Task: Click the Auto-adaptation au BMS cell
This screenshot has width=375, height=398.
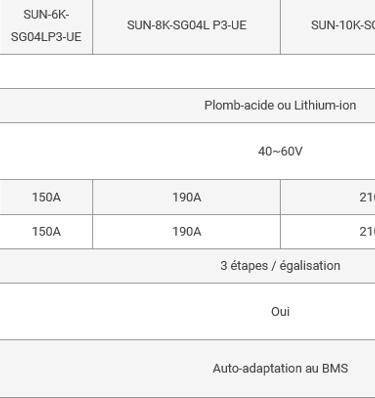Action: coord(187,368)
